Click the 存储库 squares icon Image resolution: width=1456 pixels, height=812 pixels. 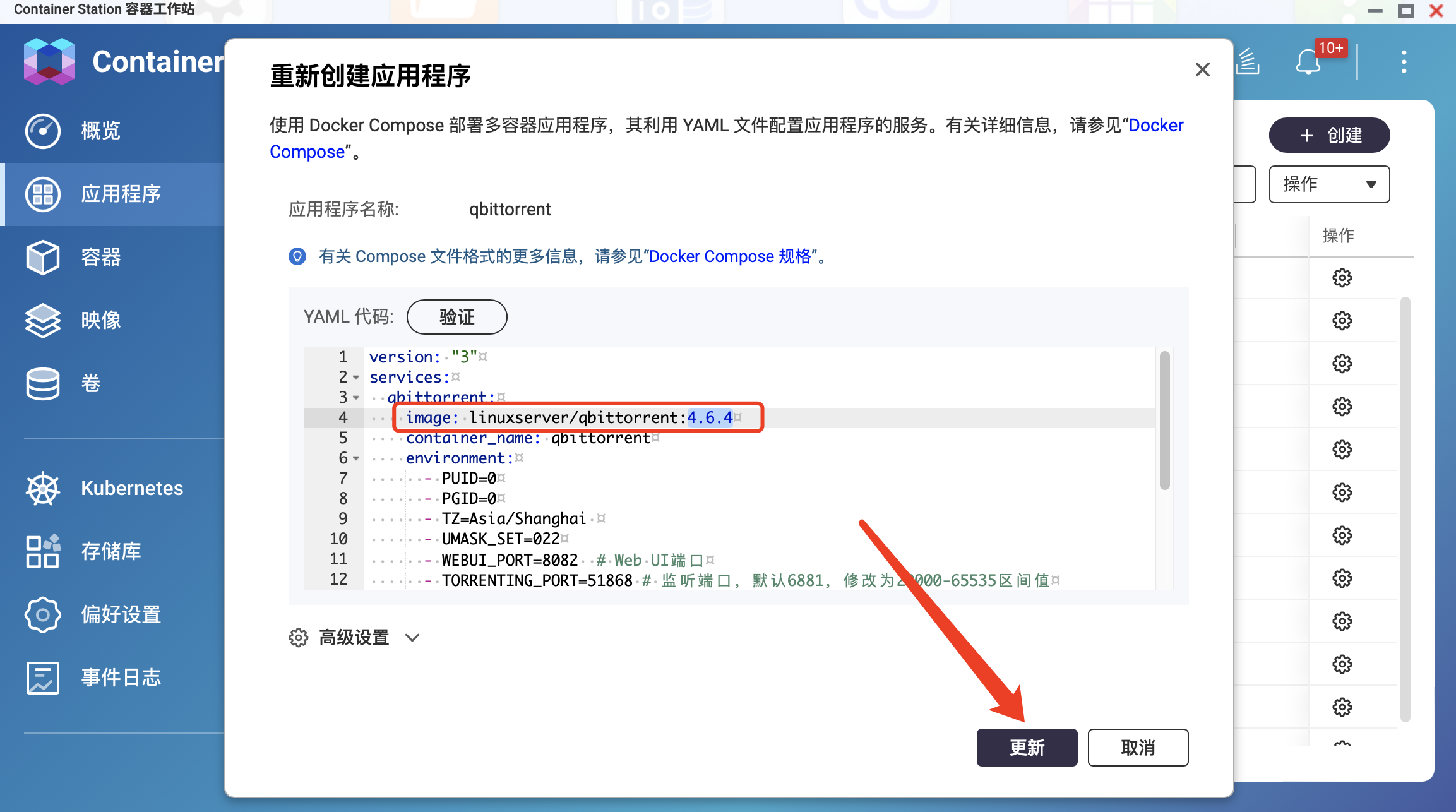[43, 551]
